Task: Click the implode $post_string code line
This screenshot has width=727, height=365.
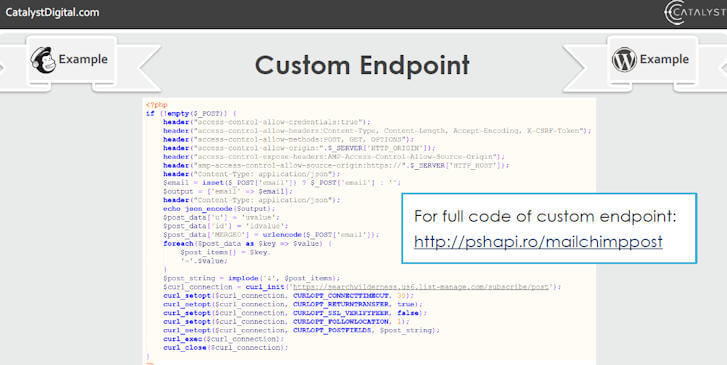Action: [252, 278]
